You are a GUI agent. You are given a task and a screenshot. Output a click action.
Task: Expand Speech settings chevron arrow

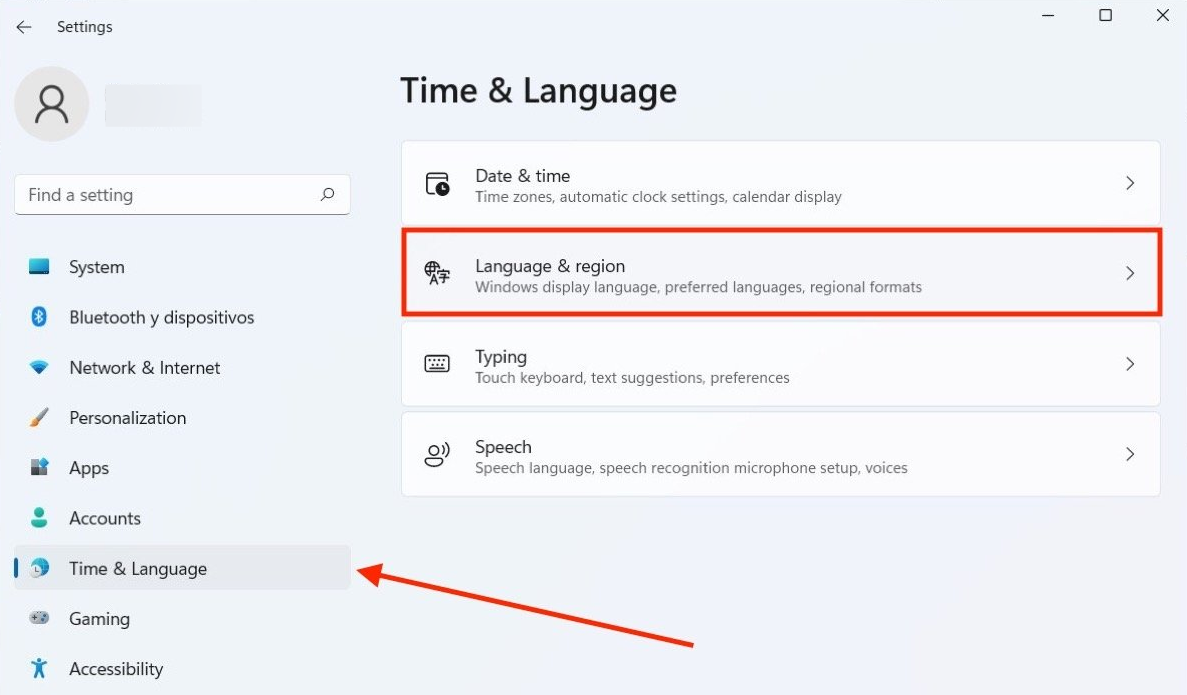pos(1130,454)
